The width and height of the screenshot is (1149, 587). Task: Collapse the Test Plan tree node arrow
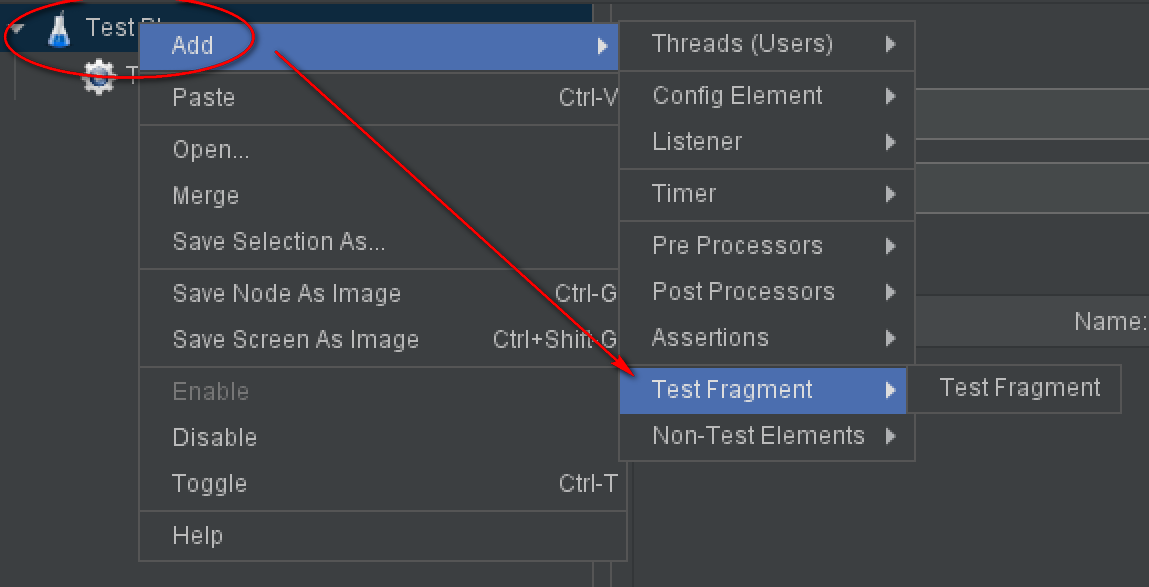[x=17, y=29]
